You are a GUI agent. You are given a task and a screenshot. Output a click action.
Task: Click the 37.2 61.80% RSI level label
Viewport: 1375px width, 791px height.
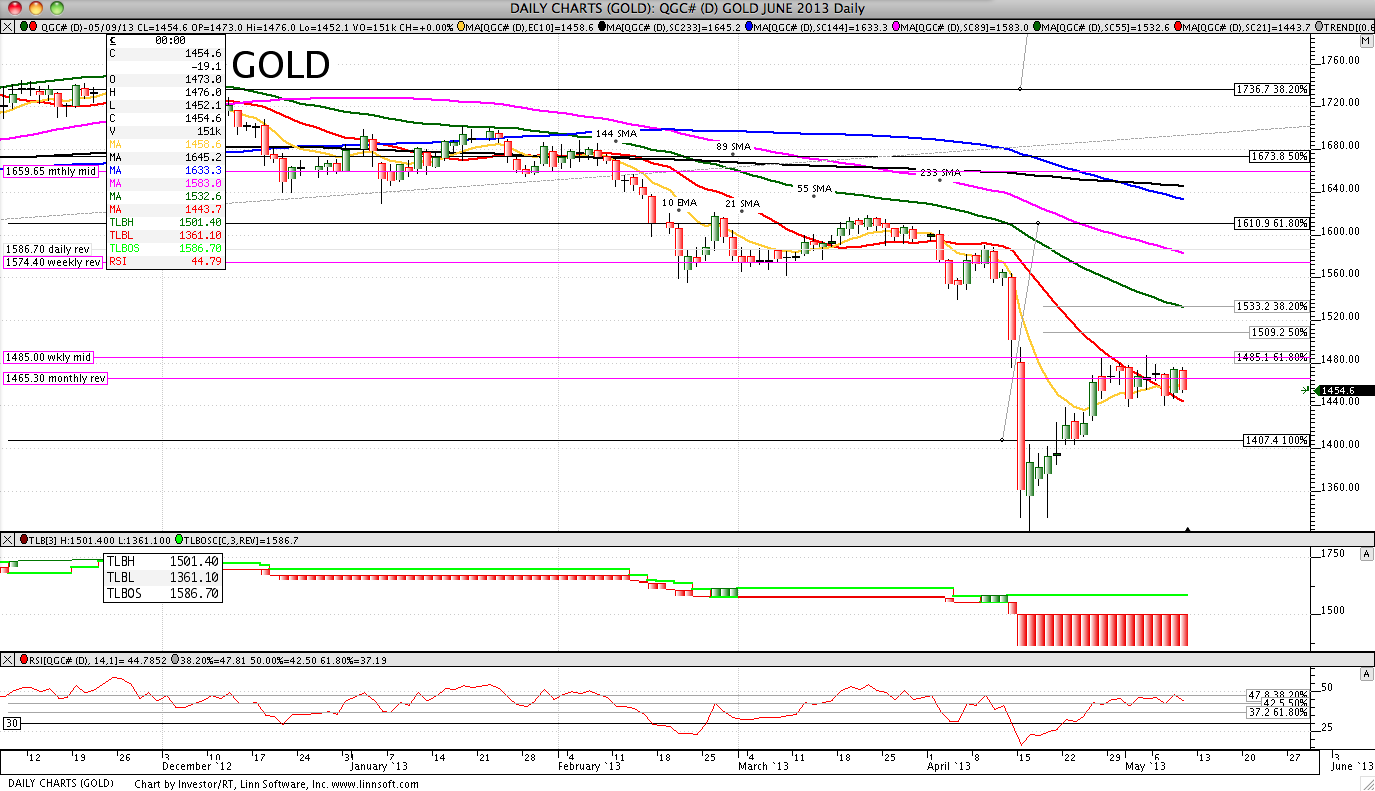[1276, 712]
